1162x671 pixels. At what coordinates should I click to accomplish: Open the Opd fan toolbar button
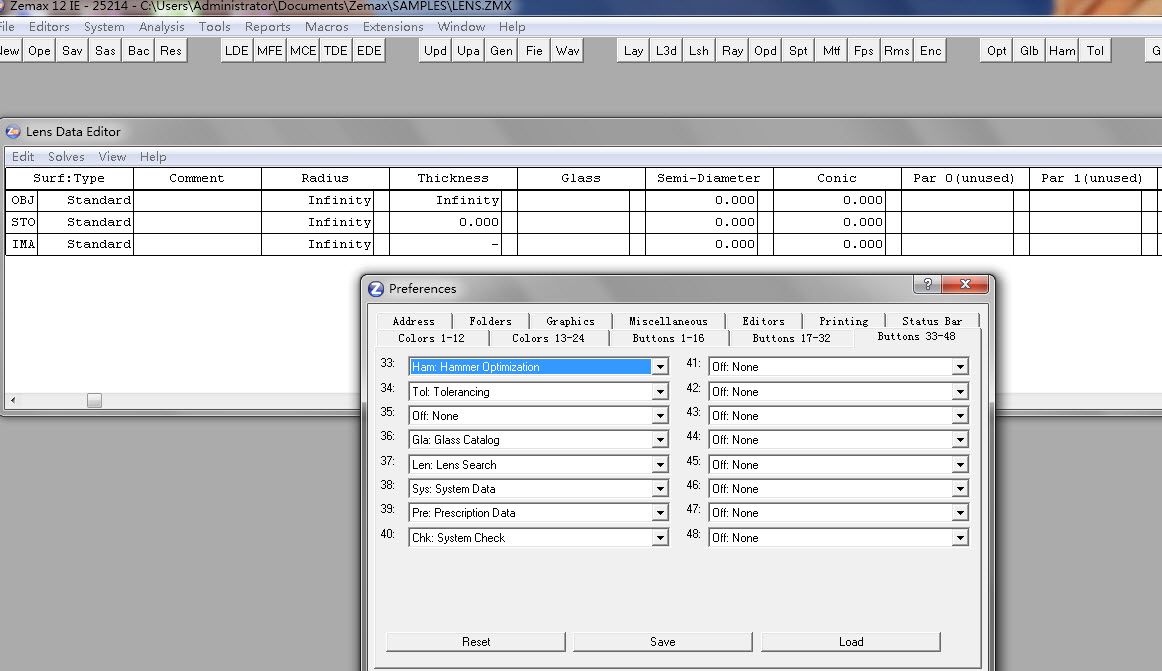(x=766, y=50)
